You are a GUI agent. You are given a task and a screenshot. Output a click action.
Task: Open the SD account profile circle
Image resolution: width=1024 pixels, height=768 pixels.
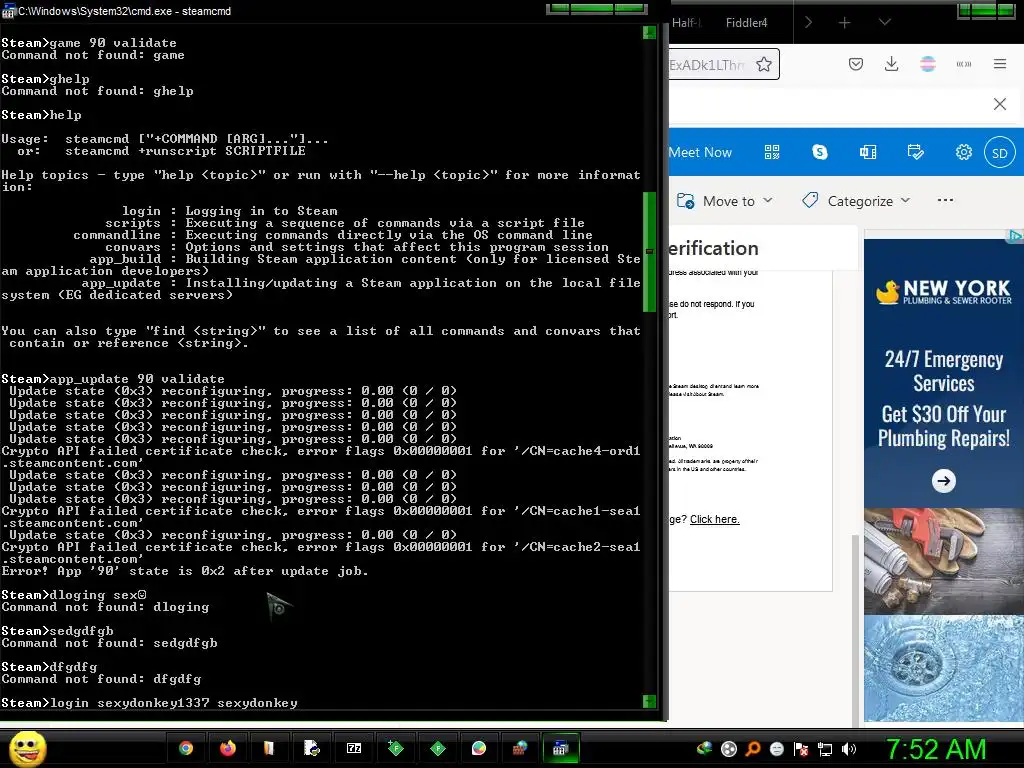pos(1000,153)
